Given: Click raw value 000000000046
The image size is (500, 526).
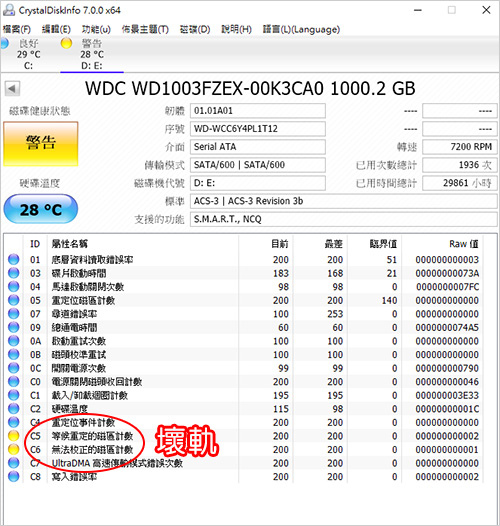Looking at the screenshot, I should [x=447, y=382].
